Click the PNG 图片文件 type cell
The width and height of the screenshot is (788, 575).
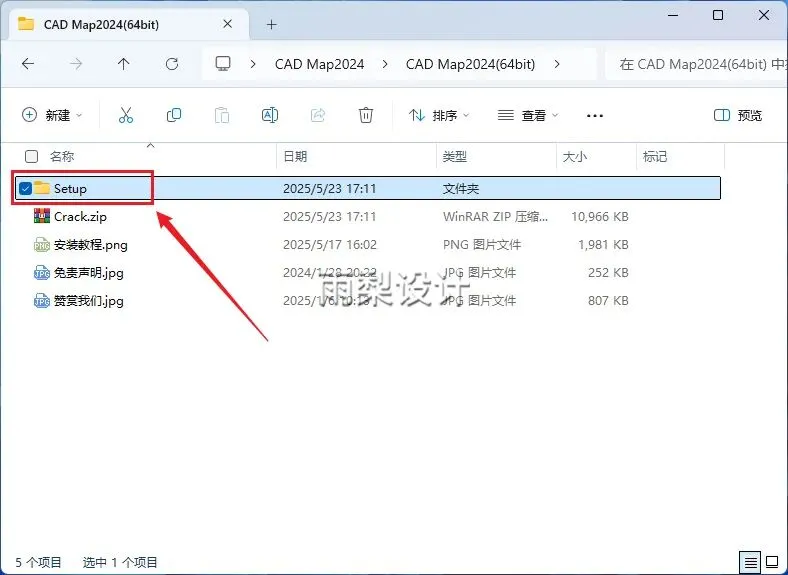click(482, 245)
